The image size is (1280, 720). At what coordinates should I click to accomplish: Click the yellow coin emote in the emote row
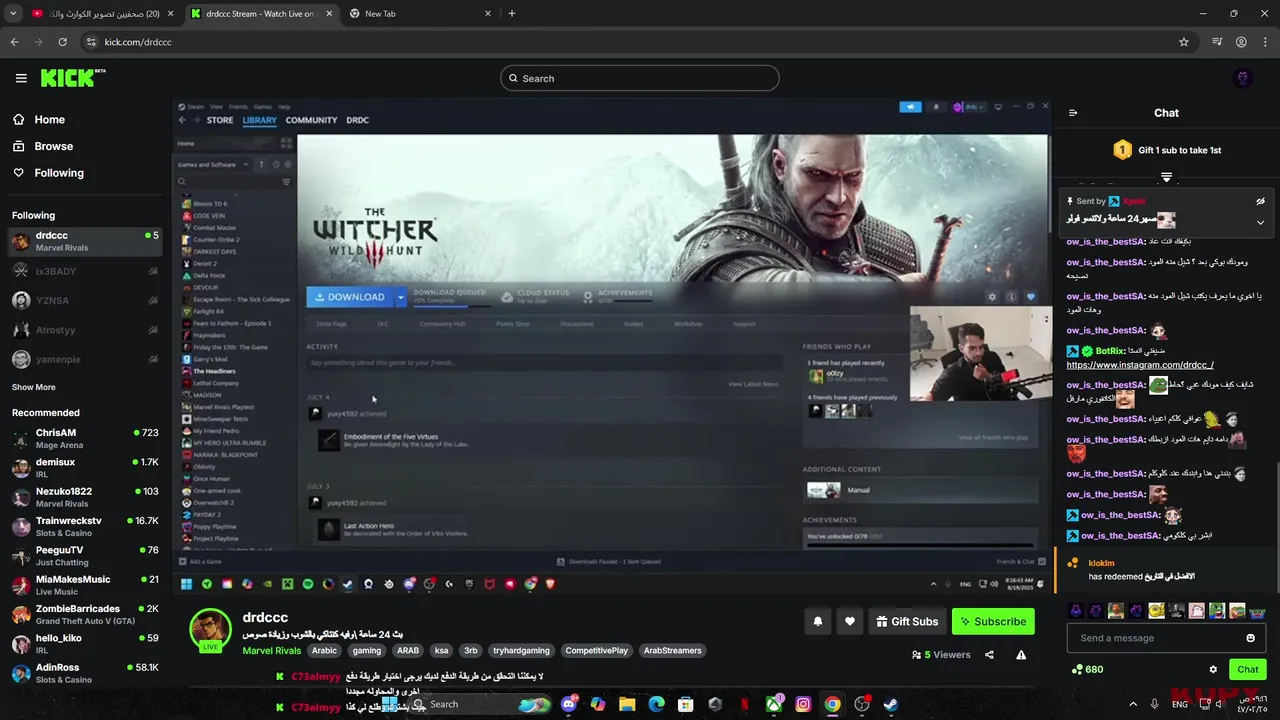[x=1156, y=611]
